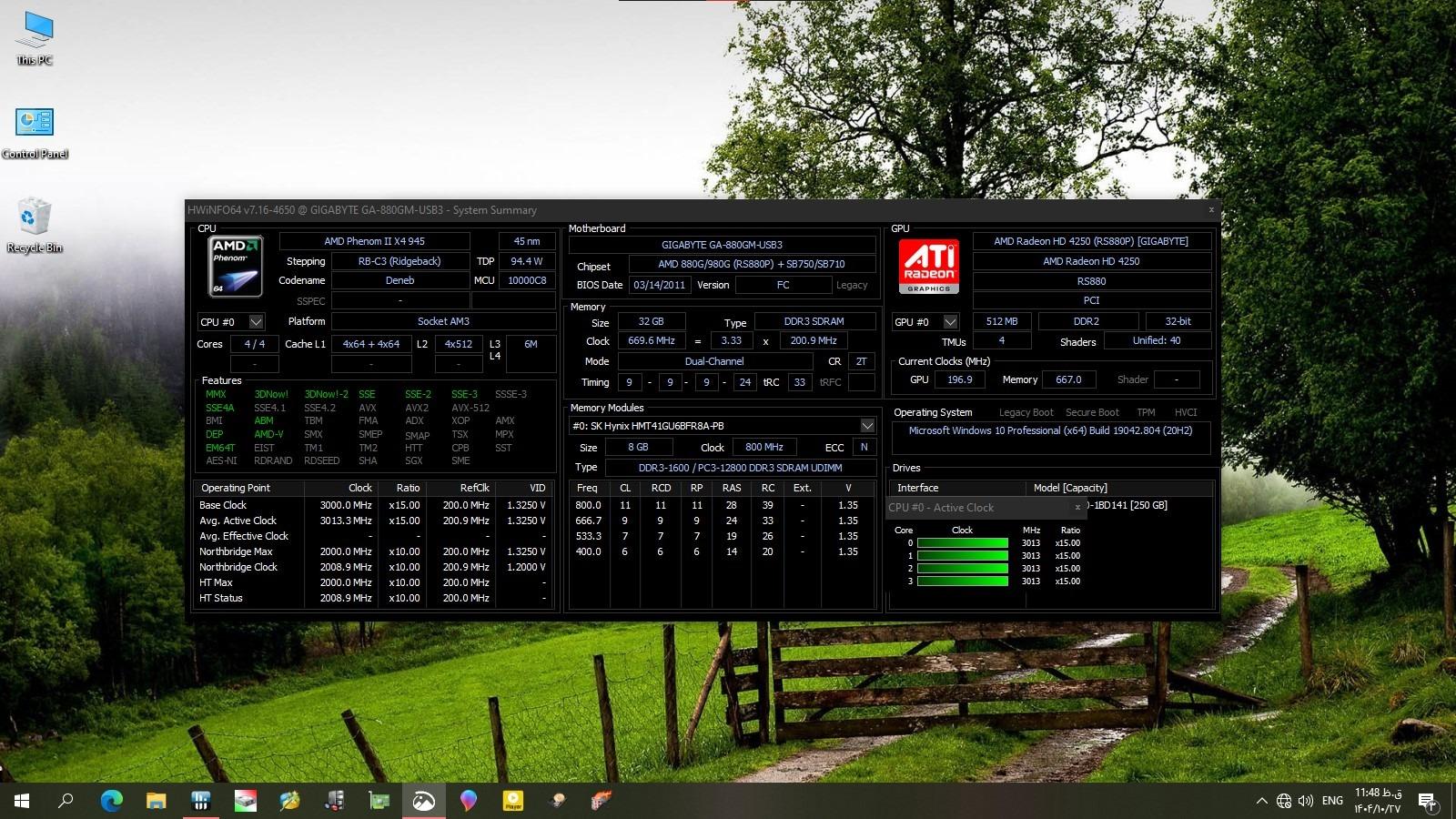Click the Model [Capacity] column header
This screenshot has height=819, width=1456.
click(1070, 488)
